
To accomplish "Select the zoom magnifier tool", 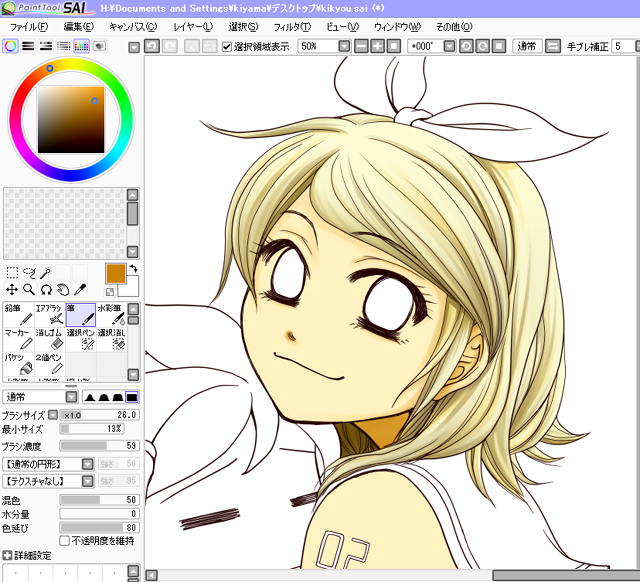I will click(x=29, y=290).
